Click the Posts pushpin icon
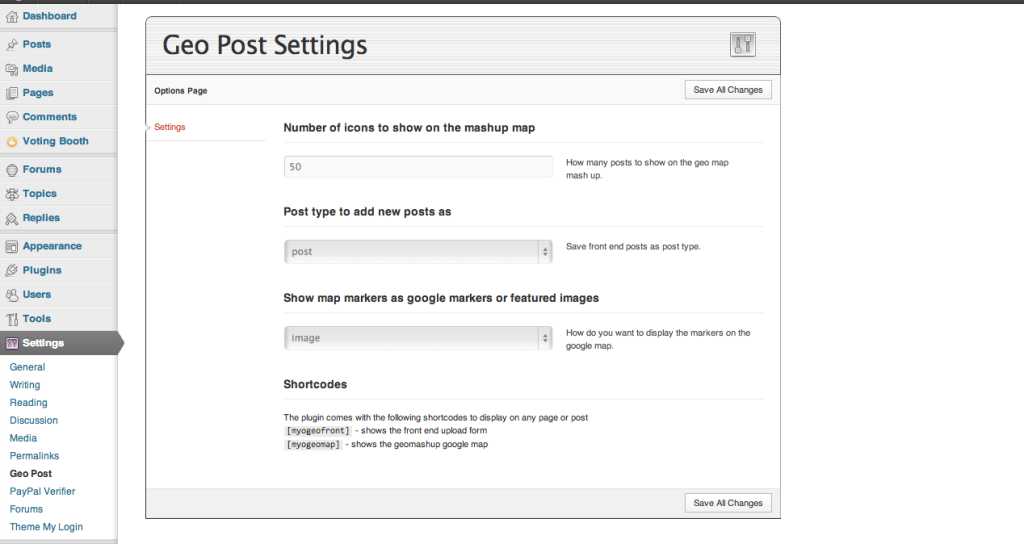 (12, 44)
